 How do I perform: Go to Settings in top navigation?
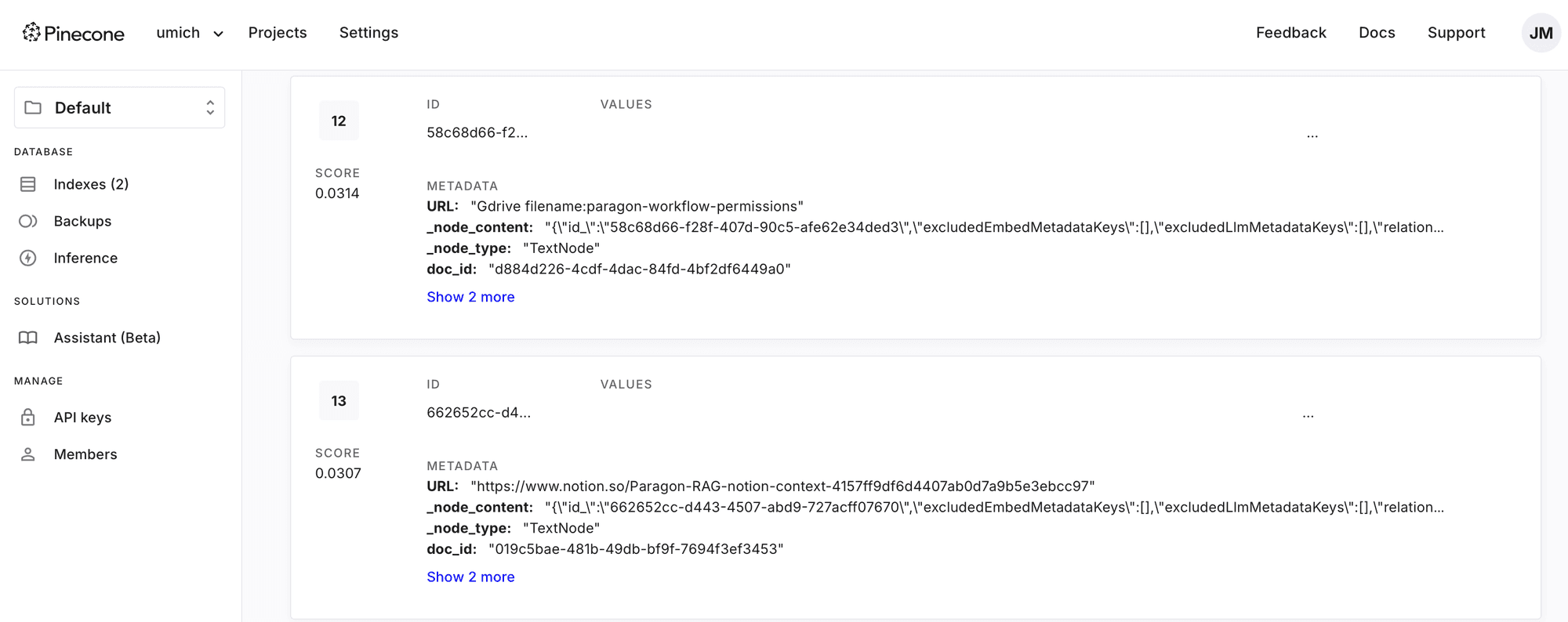click(368, 33)
